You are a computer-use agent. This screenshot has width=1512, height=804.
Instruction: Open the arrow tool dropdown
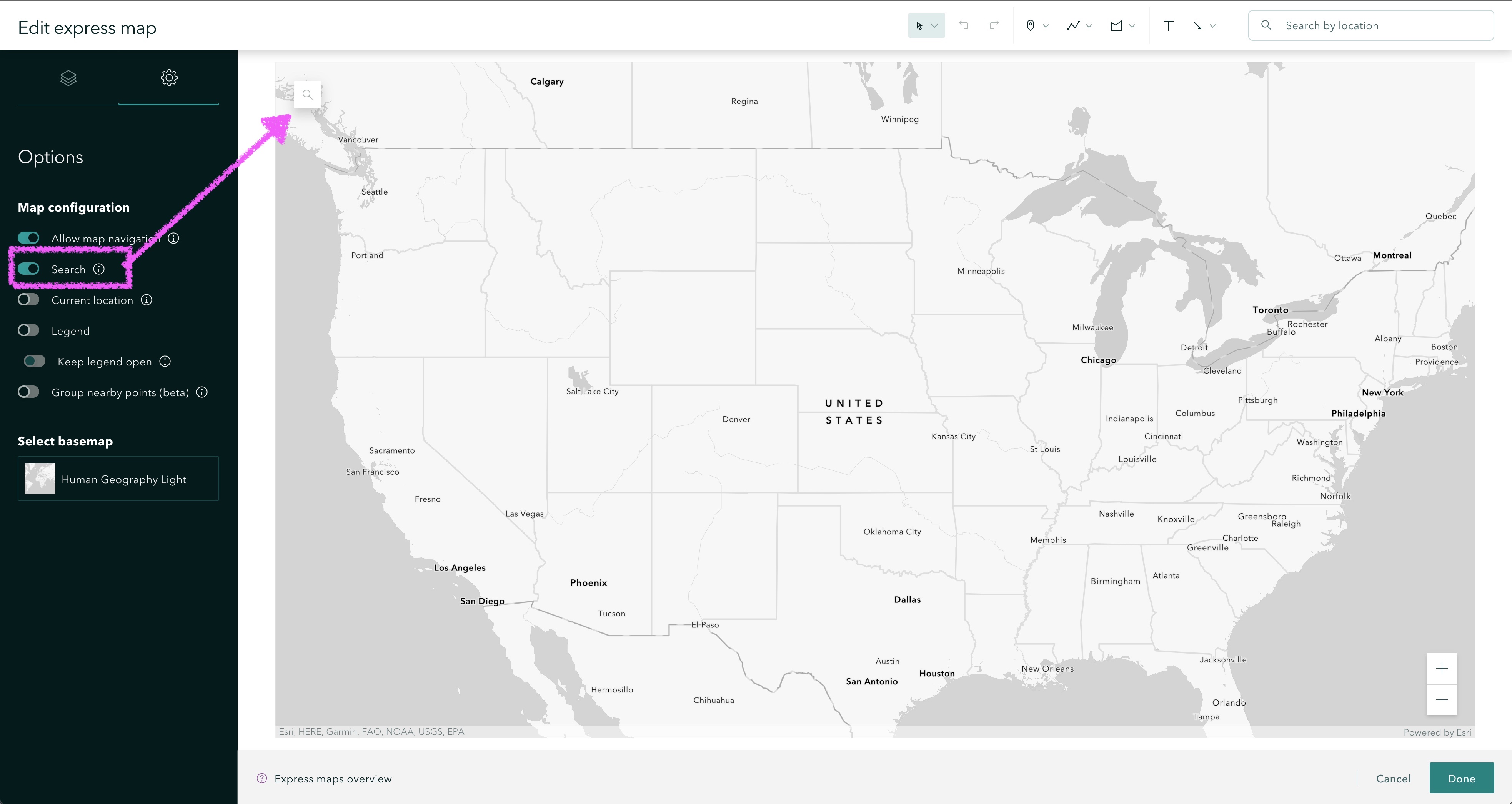1214,25
